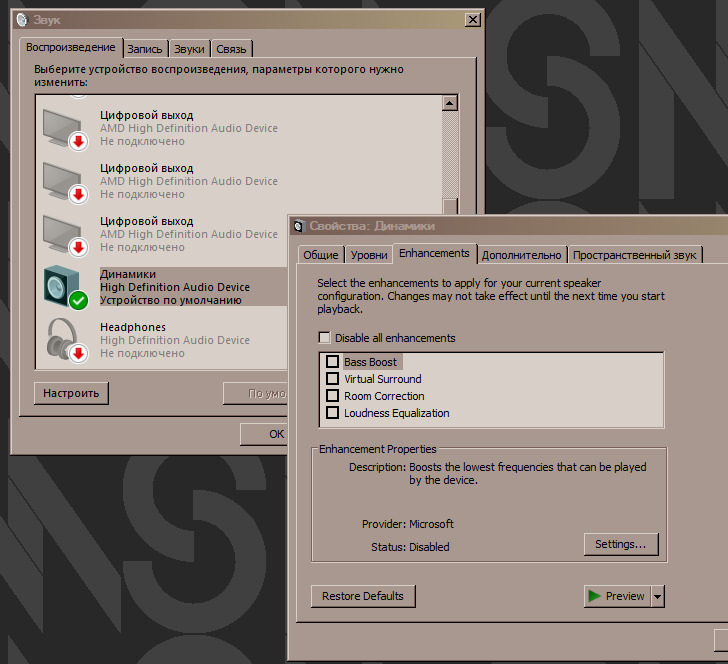This screenshot has height=664, width=728.
Task: Click the Settings... button
Action: 620,545
